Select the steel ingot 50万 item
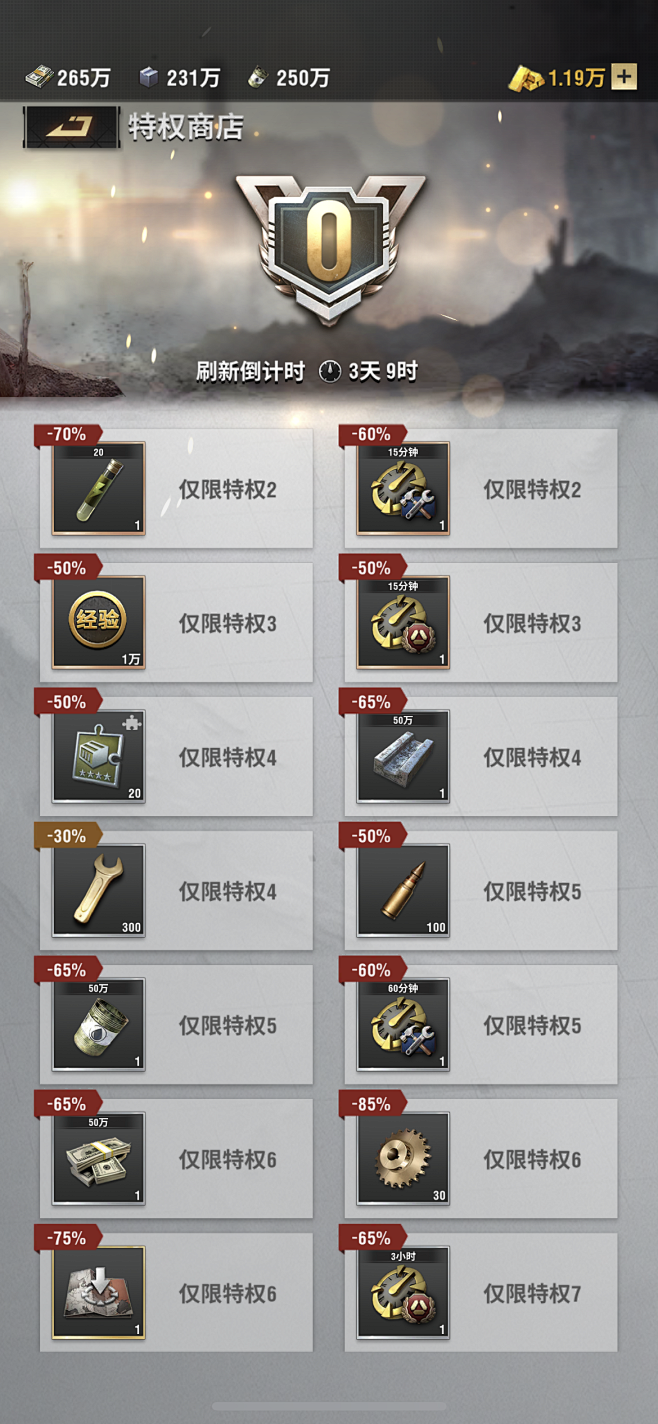The width and height of the screenshot is (658, 1424). pos(403,757)
